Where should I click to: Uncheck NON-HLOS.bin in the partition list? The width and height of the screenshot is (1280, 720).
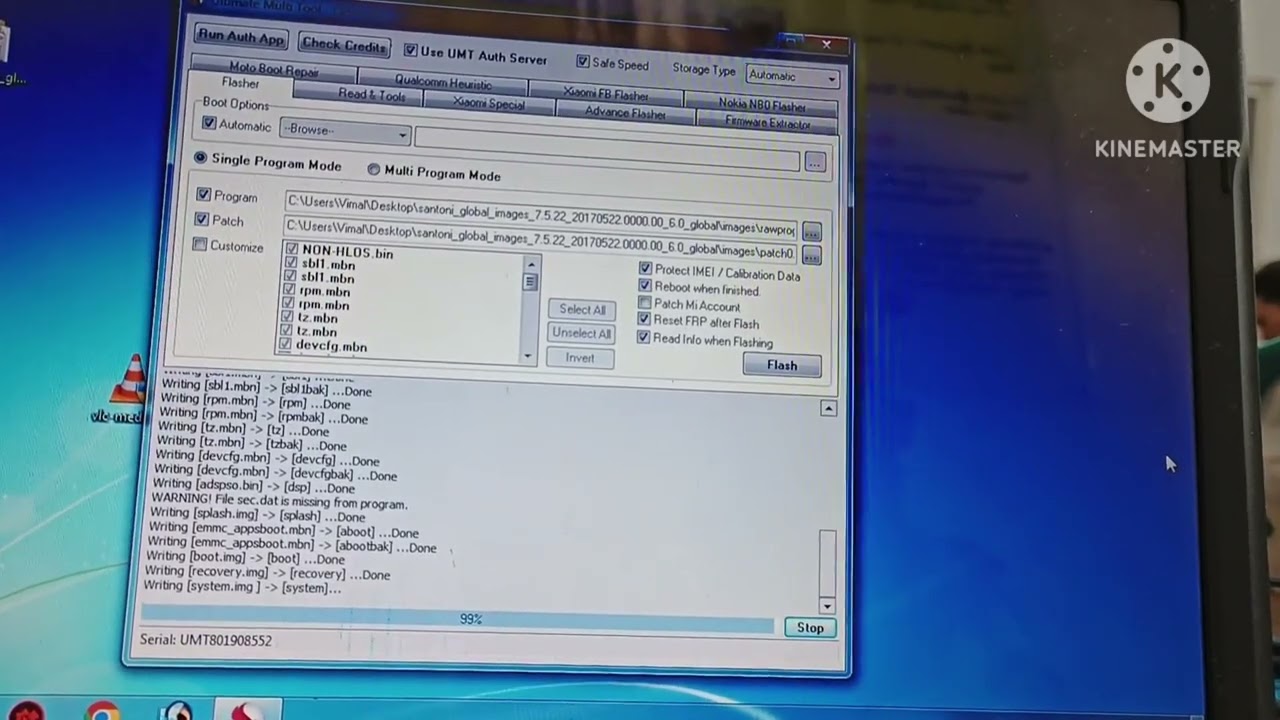tap(292, 249)
